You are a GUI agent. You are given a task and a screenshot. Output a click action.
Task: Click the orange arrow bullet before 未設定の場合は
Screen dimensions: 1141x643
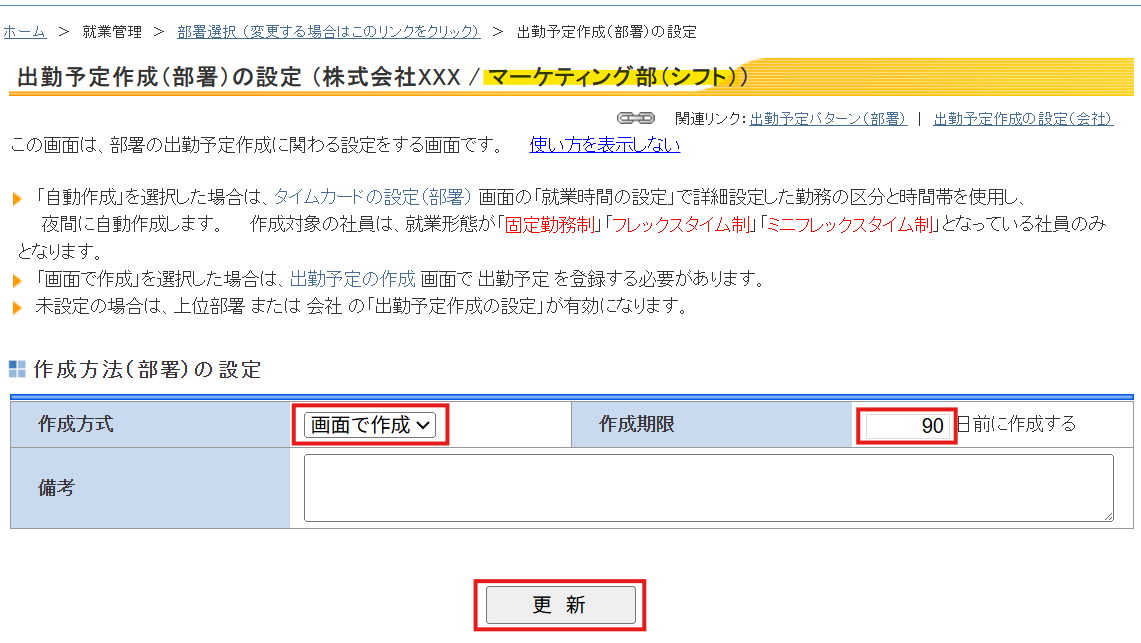coord(17,307)
